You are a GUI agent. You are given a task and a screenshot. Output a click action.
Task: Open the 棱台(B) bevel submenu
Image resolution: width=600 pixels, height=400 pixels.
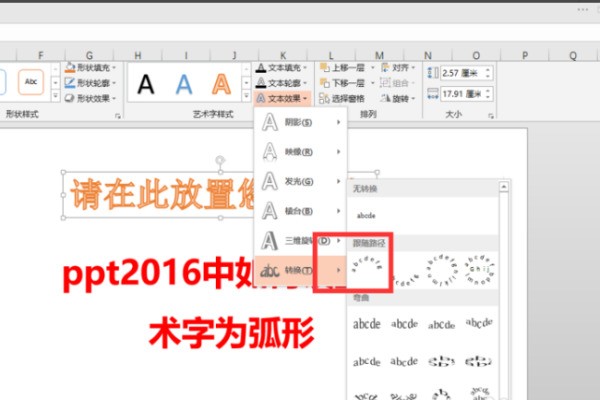(x=301, y=211)
